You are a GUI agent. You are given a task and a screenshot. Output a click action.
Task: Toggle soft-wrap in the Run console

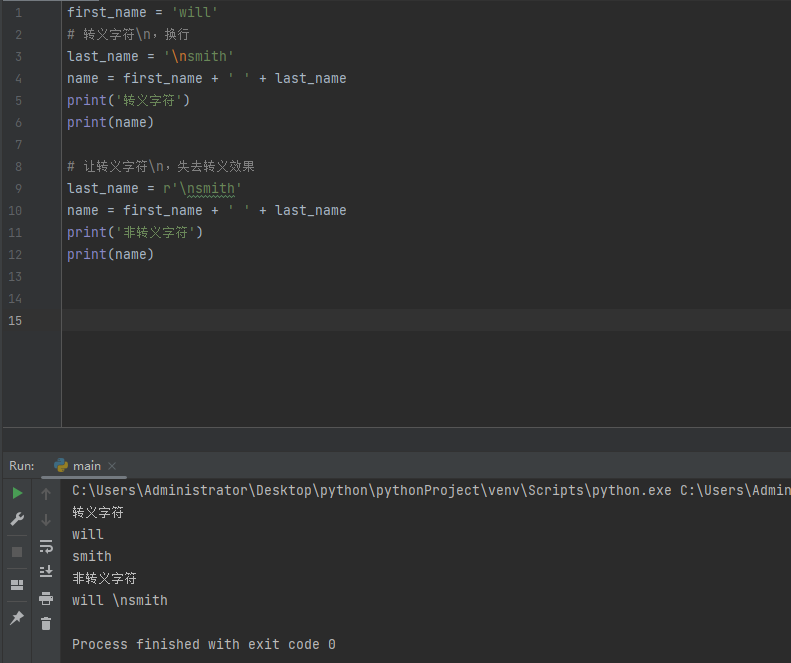pos(46,546)
